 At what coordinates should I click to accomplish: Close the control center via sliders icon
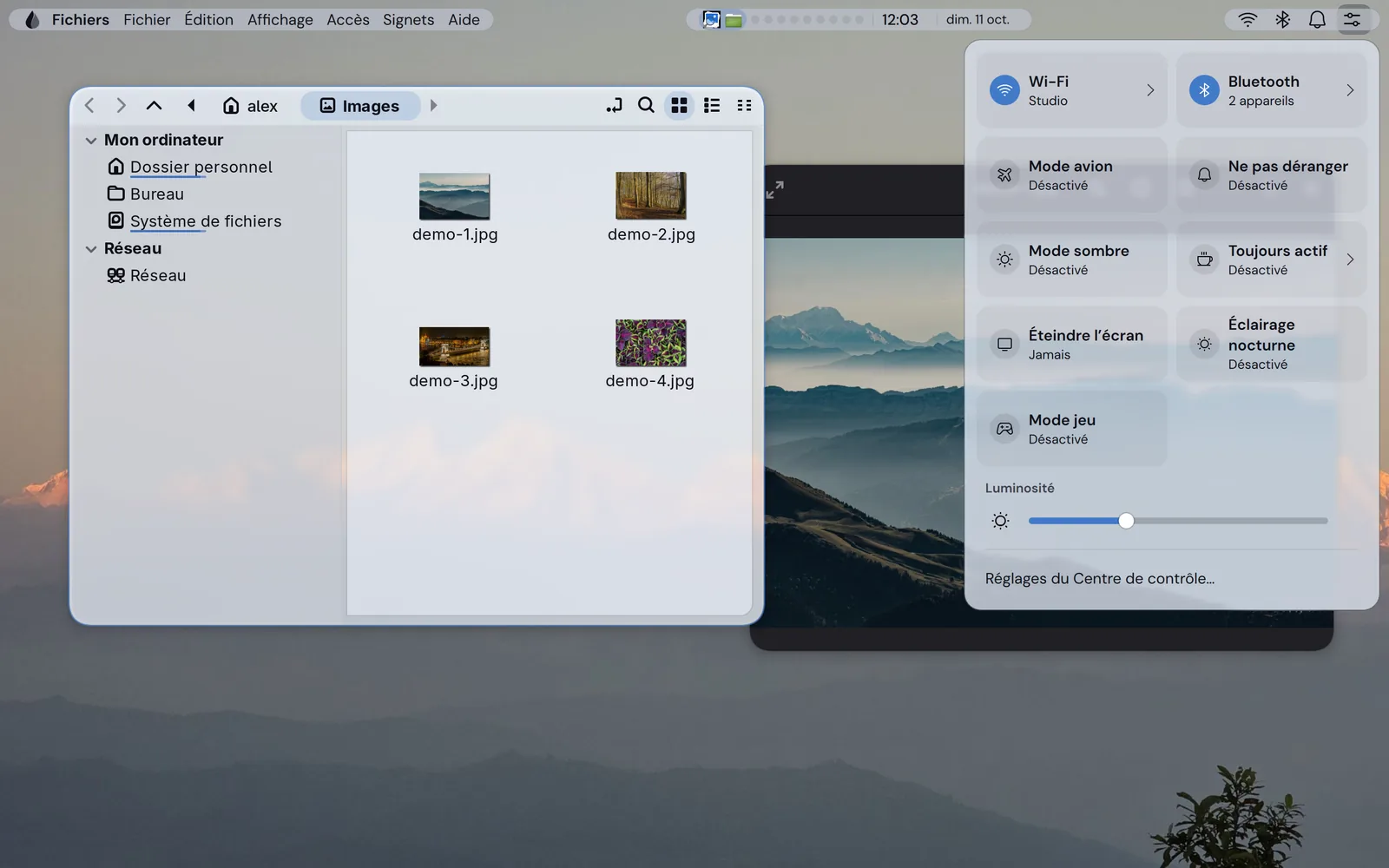pos(1353,20)
